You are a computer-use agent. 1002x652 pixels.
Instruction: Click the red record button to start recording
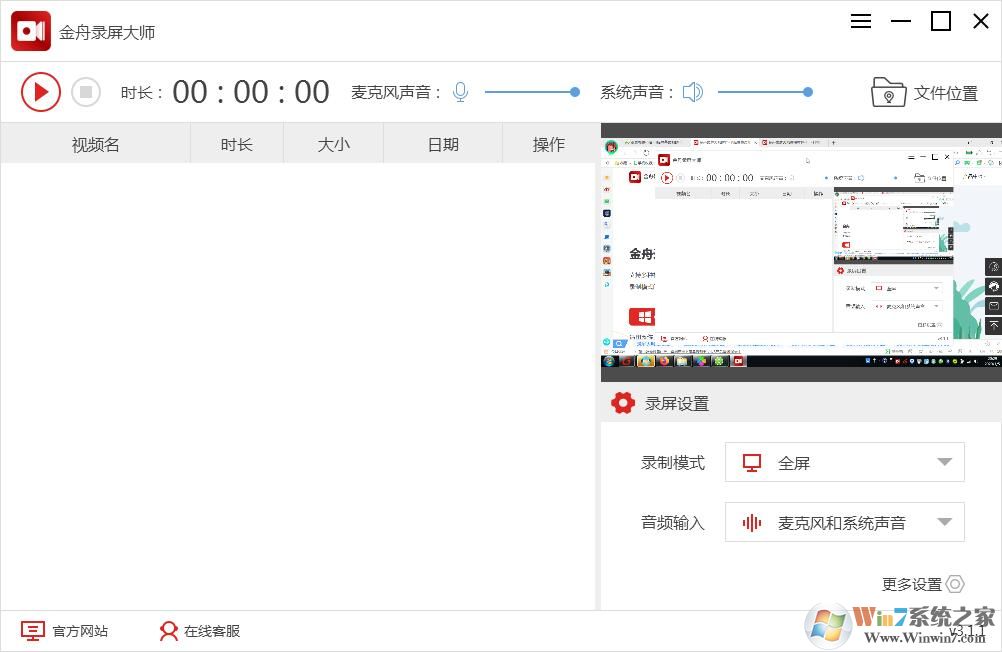[x=40, y=92]
